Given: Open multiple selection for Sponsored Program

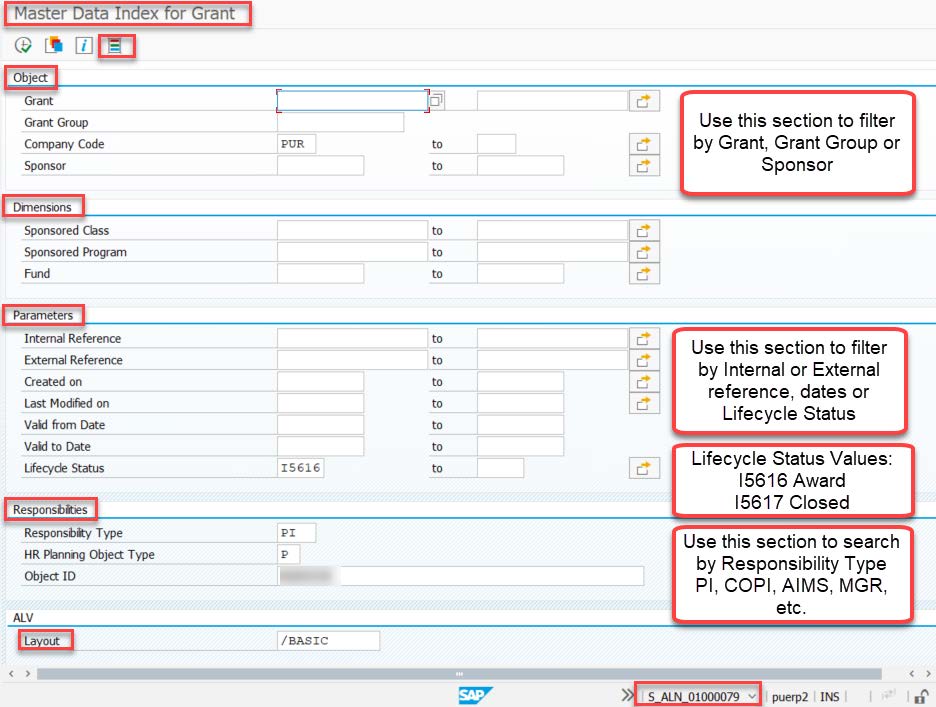Looking at the screenshot, I should click(x=644, y=252).
